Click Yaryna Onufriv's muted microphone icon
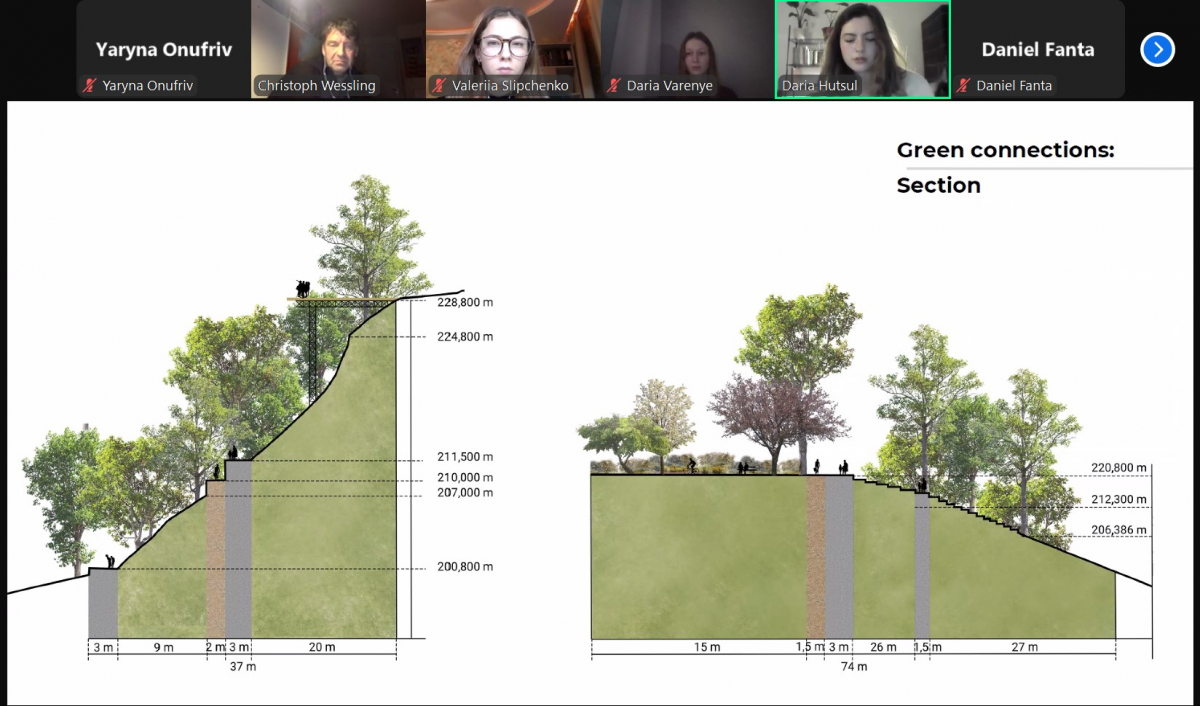Viewport: 1200px width, 706px height. coord(90,86)
